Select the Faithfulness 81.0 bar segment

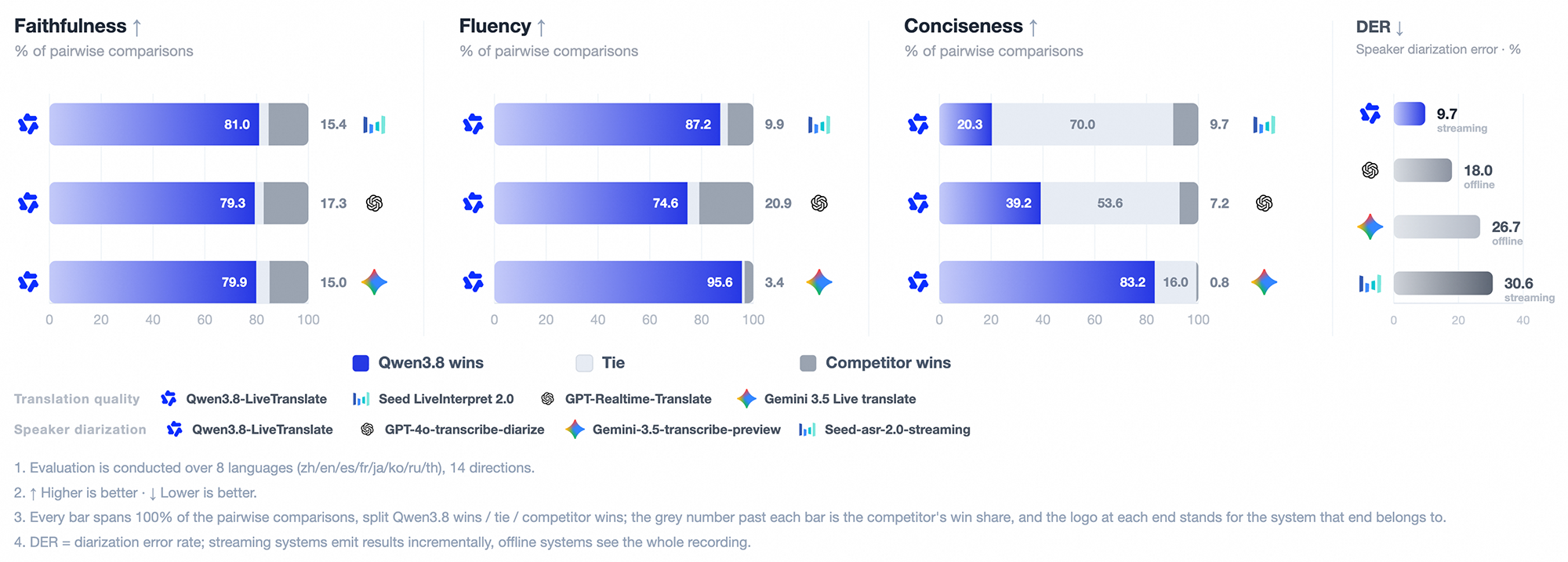pos(154,124)
